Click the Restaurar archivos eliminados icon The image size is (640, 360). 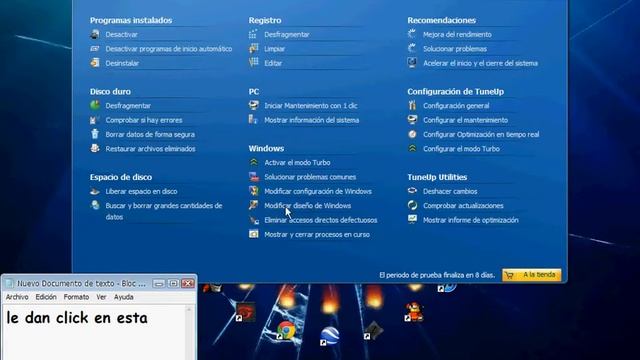click(x=95, y=148)
